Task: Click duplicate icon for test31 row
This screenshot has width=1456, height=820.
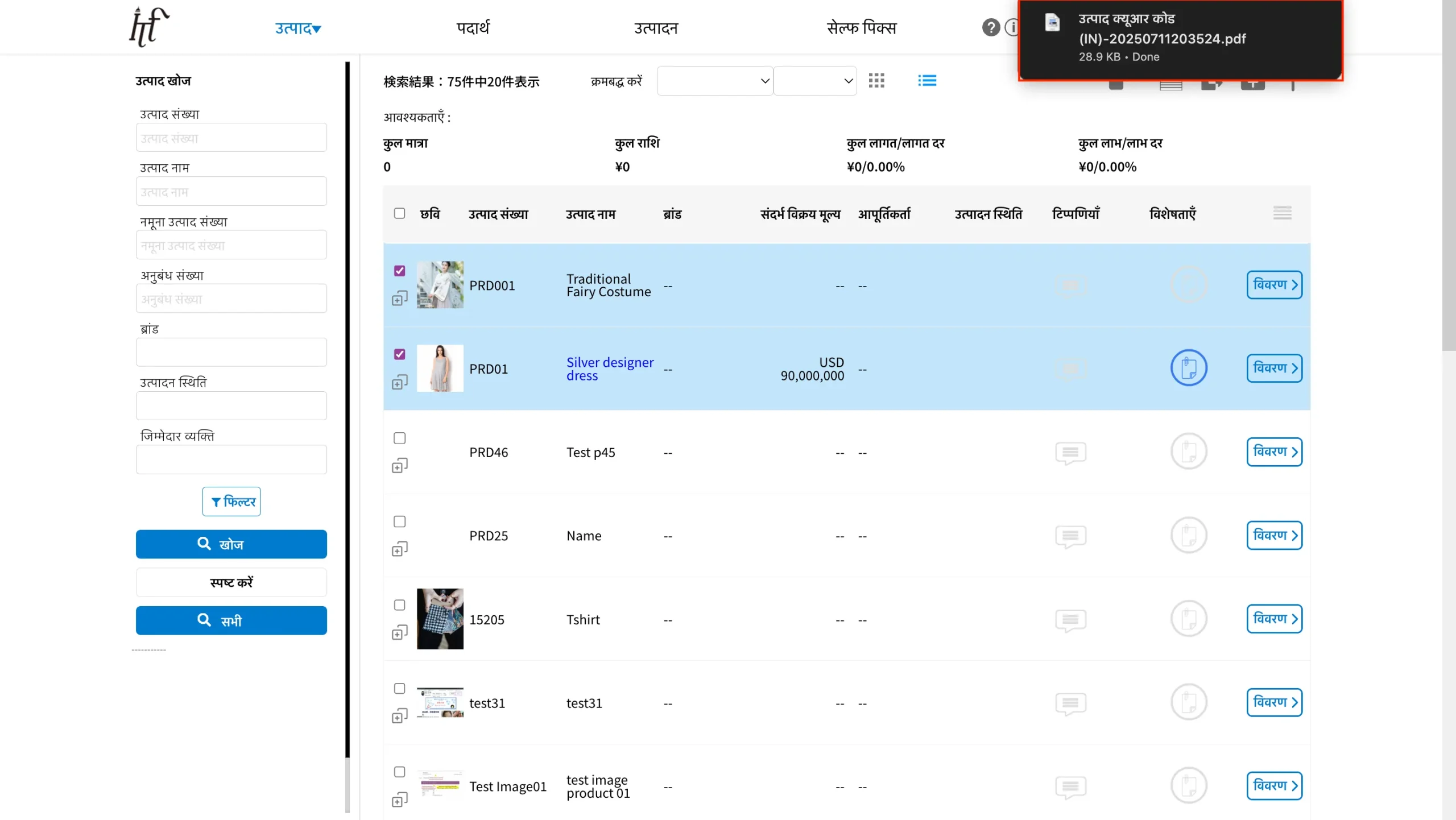Action: 400,716
